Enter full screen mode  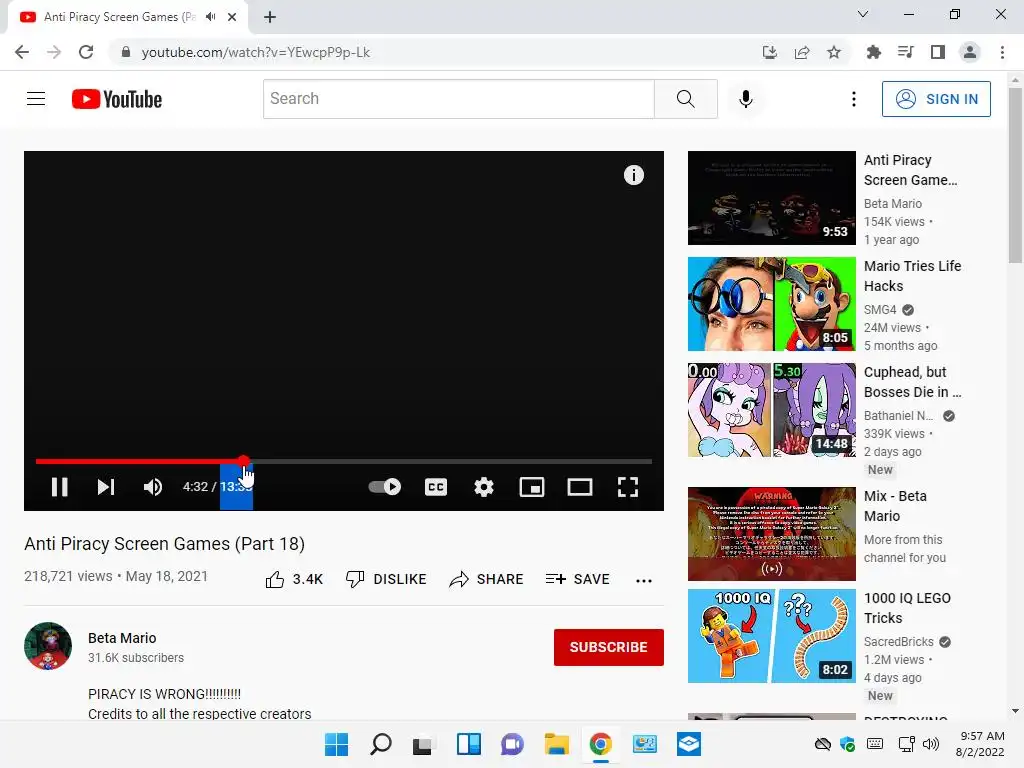pos(628,487)
